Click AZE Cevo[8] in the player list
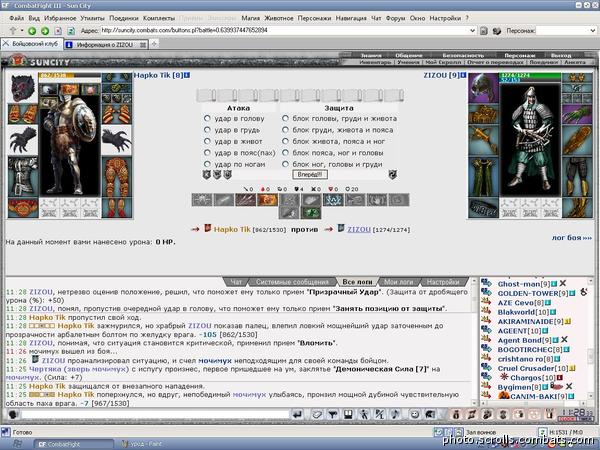This screenshot has height=450, width=600. point(520,303)
